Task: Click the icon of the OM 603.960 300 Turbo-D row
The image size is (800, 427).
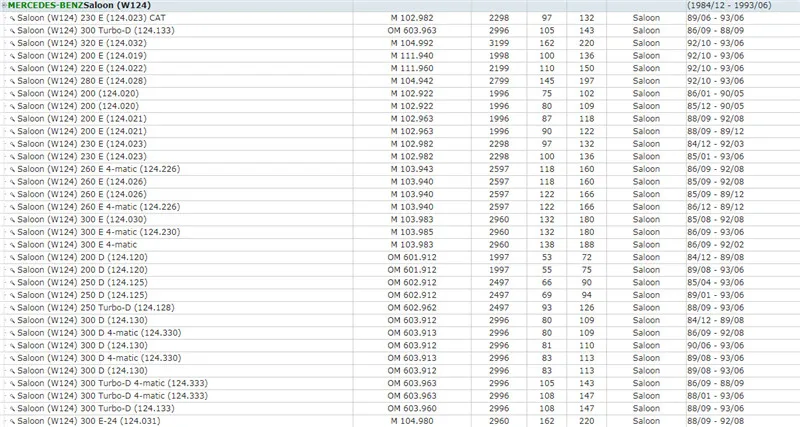Action: [12, 409]
